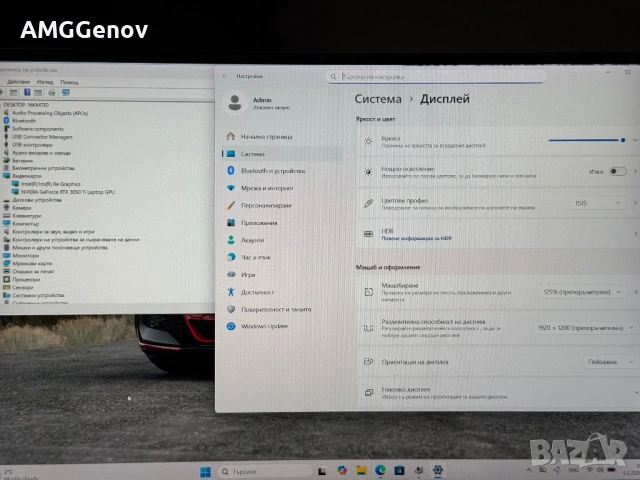This screenshot has width=640, height=480.
Task: Select USB Connector Managers category
Action: tap(42, 137)
